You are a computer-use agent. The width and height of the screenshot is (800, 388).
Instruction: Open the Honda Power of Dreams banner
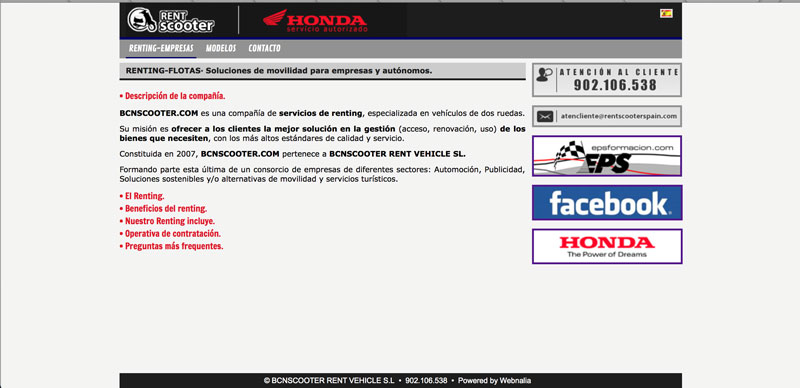[607, 246]
